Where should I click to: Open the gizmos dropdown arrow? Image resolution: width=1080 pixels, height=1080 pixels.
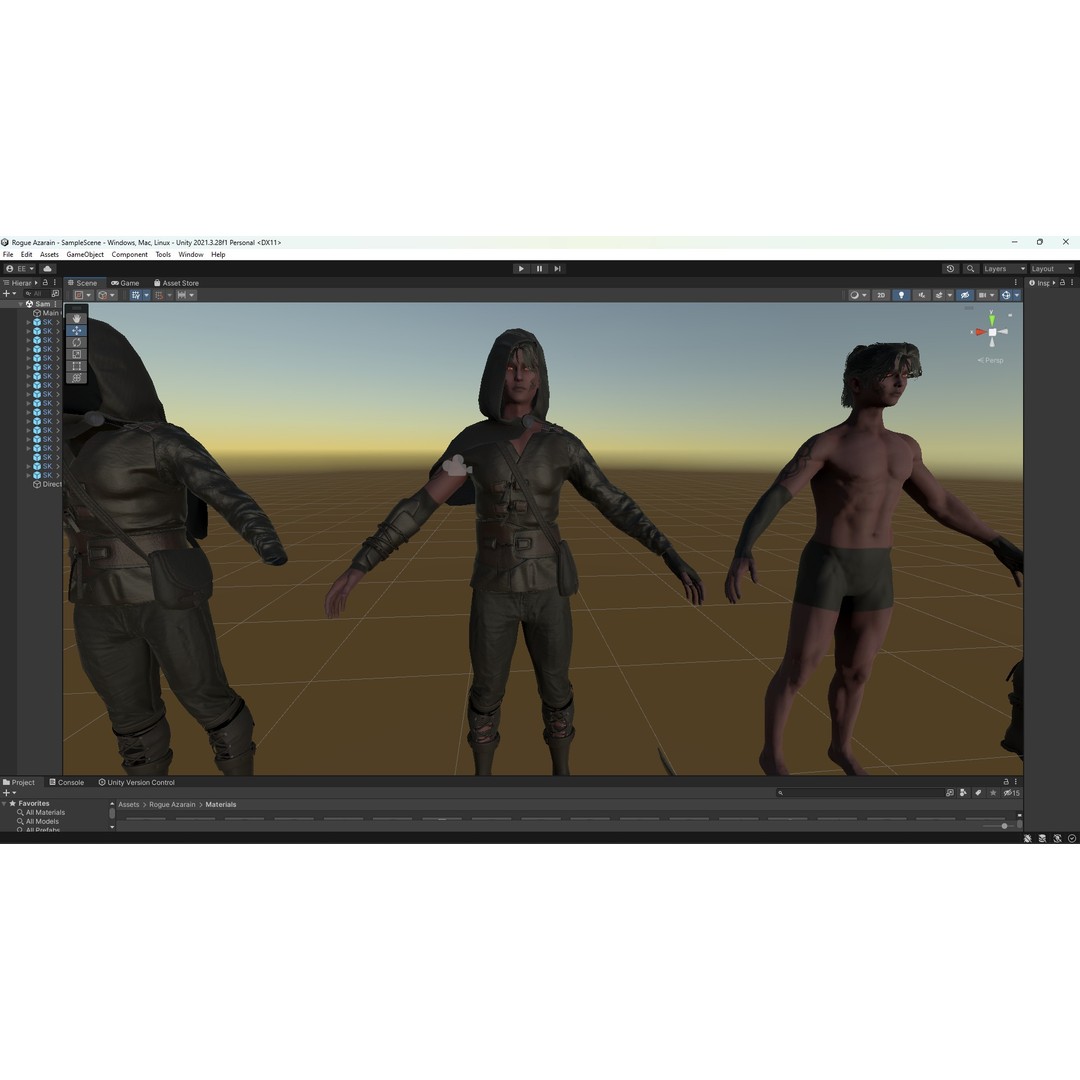[1017, 295]
